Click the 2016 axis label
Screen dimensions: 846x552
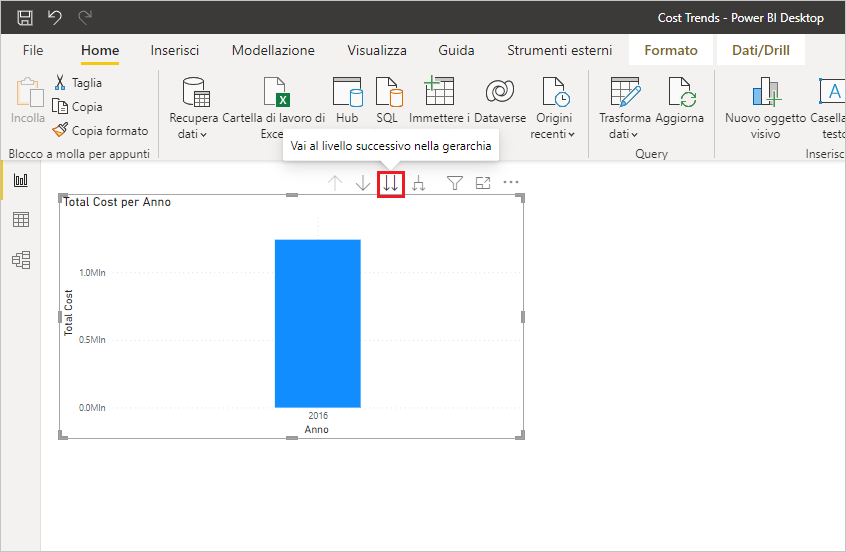click(x=318, y=415)
